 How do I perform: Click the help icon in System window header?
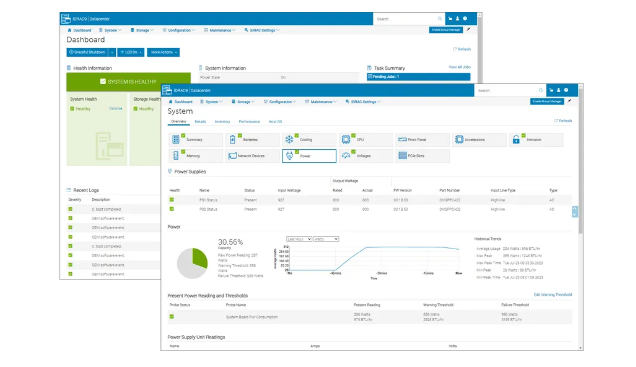[x=566, y=90]
